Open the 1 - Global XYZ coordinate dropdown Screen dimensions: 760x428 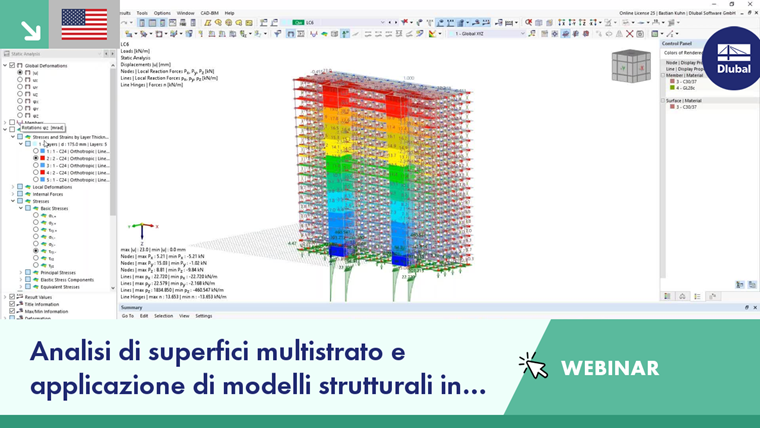coord(522,34)
